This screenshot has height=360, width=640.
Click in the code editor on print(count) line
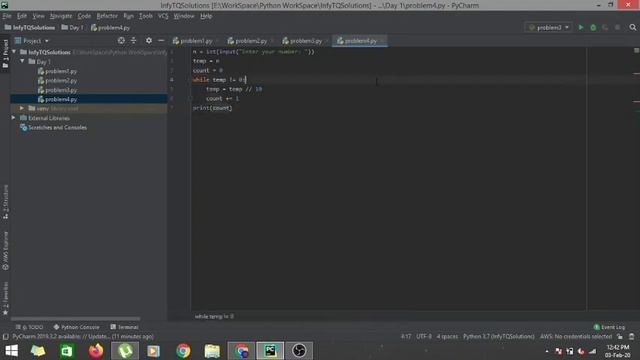point(212,108)
